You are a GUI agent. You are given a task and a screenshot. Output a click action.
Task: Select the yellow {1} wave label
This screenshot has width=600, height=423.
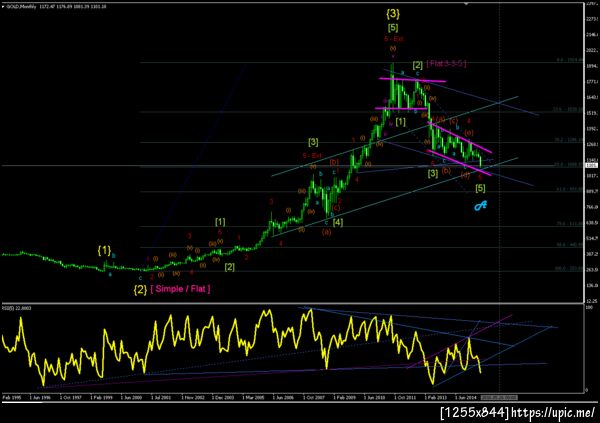(x=104, y=251)
